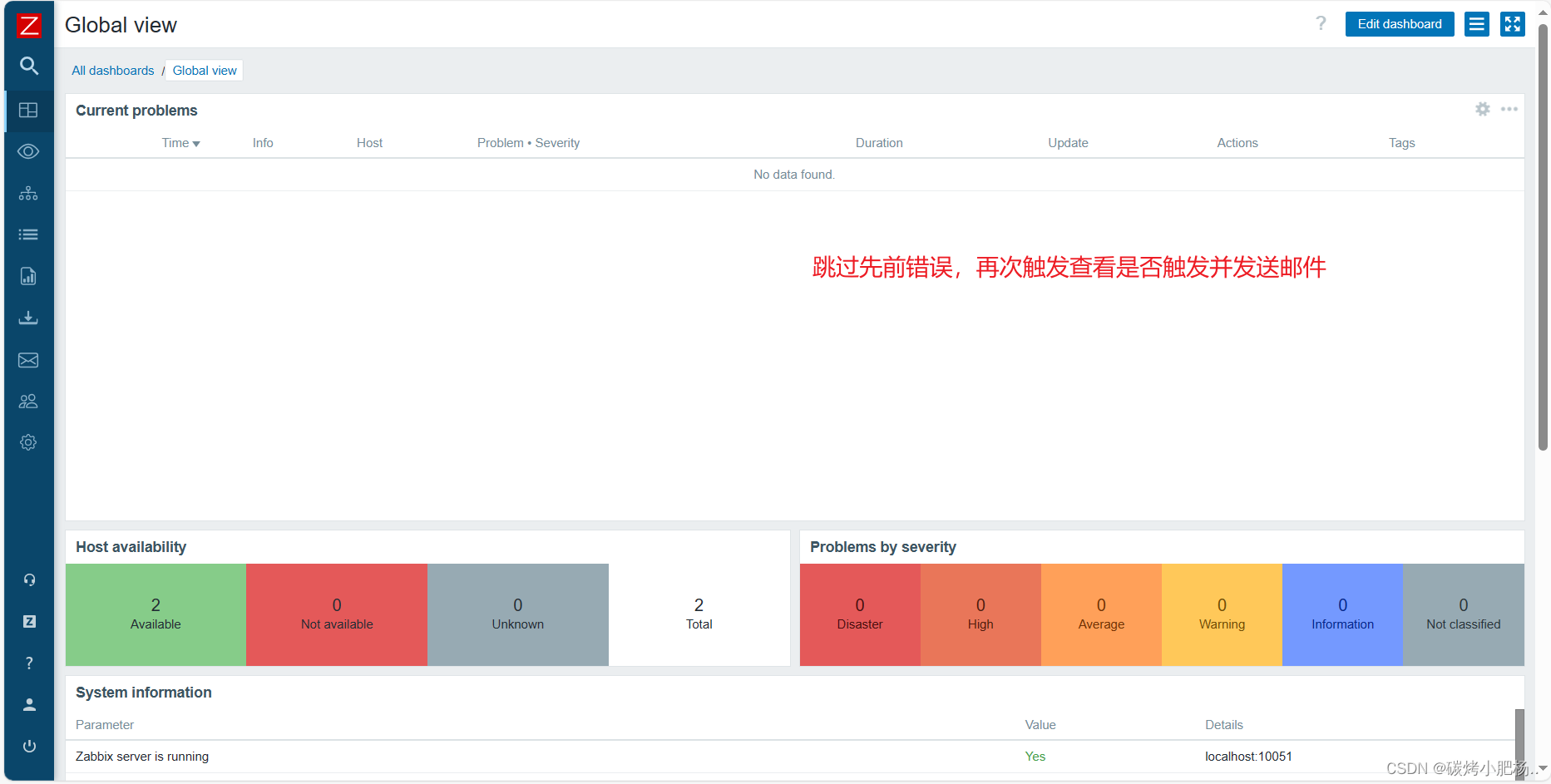Open Current problems widget gear settings
The width and height of the screenshot is (1551, 784).
click(x=1483, y=109)
